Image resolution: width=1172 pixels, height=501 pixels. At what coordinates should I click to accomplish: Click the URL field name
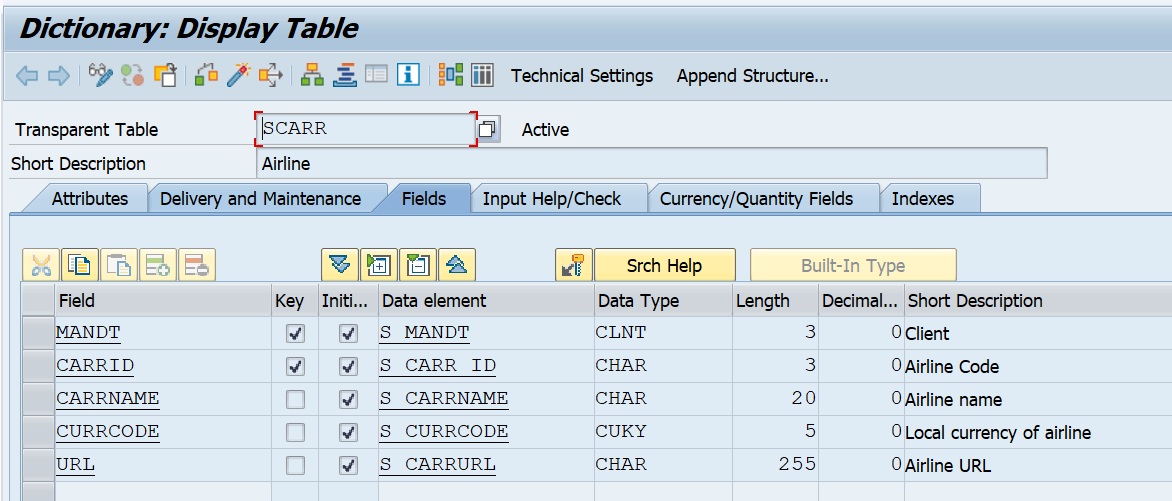click(75, 465)
